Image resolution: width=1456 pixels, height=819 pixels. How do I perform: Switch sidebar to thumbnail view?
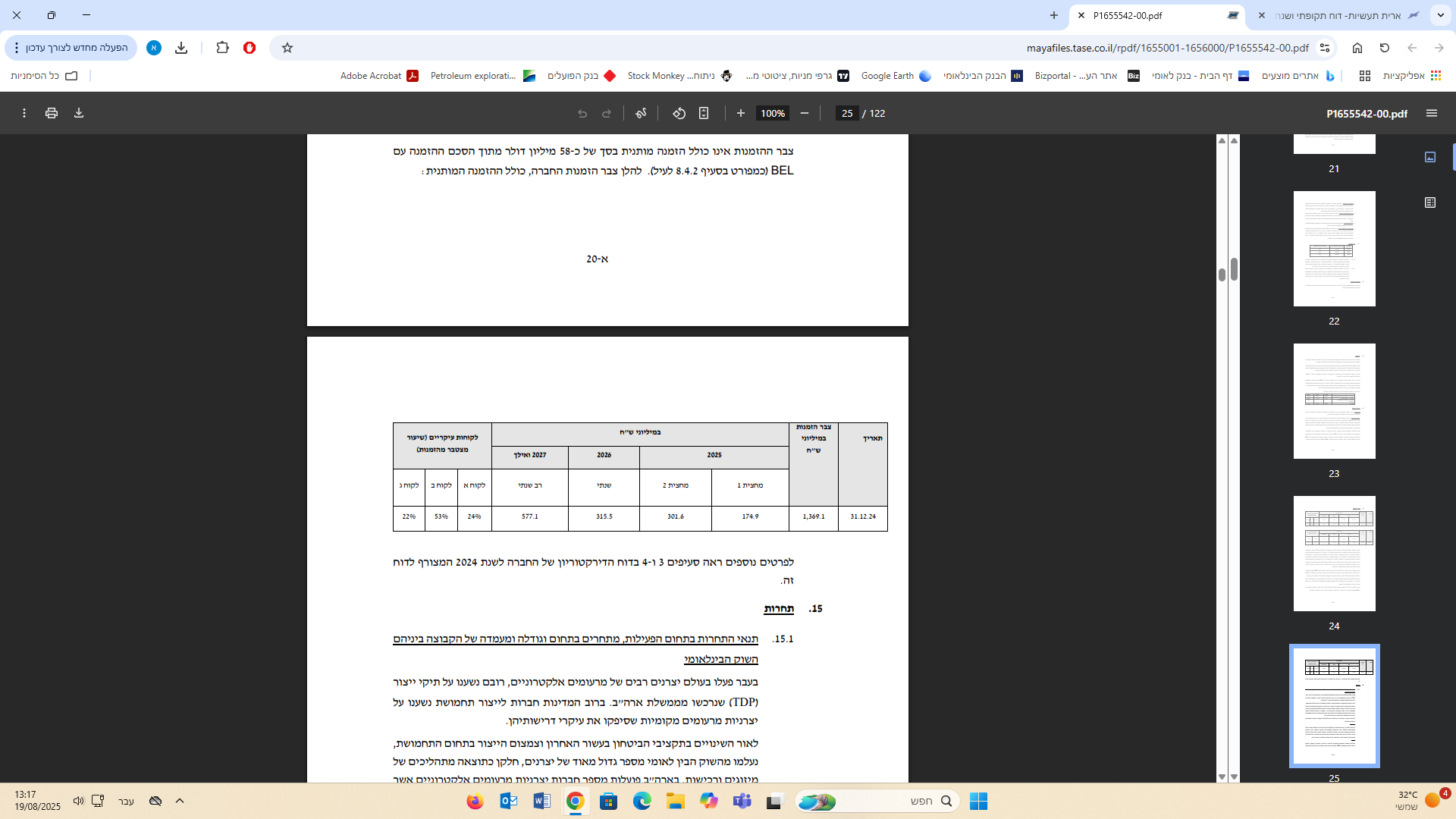click(x=1430, y=157)
